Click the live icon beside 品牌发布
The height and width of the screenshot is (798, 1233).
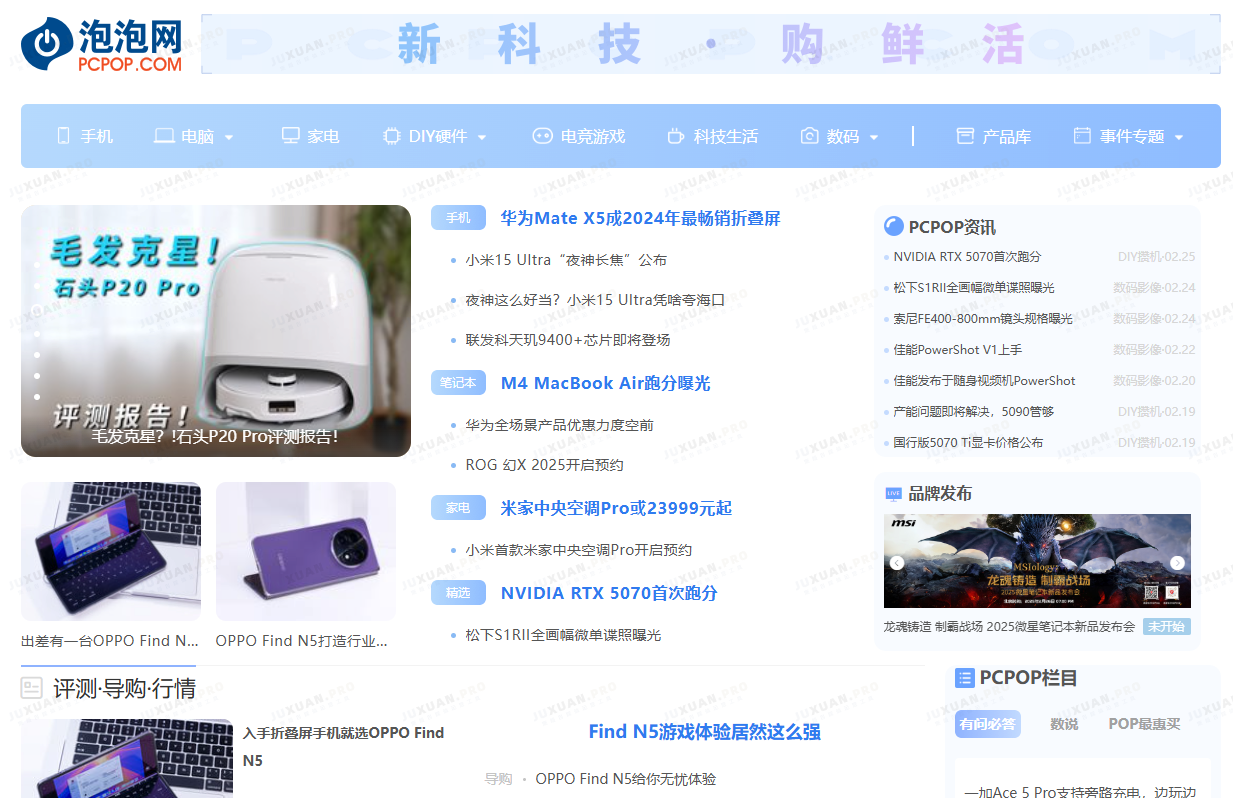[893, 494]
